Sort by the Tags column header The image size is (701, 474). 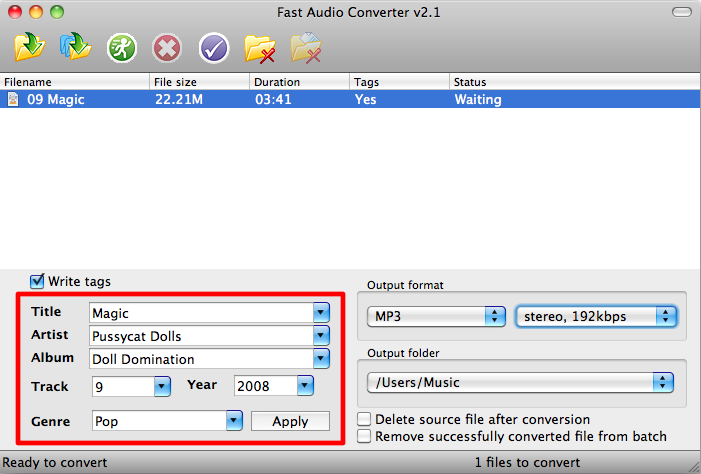click(399, 82)
